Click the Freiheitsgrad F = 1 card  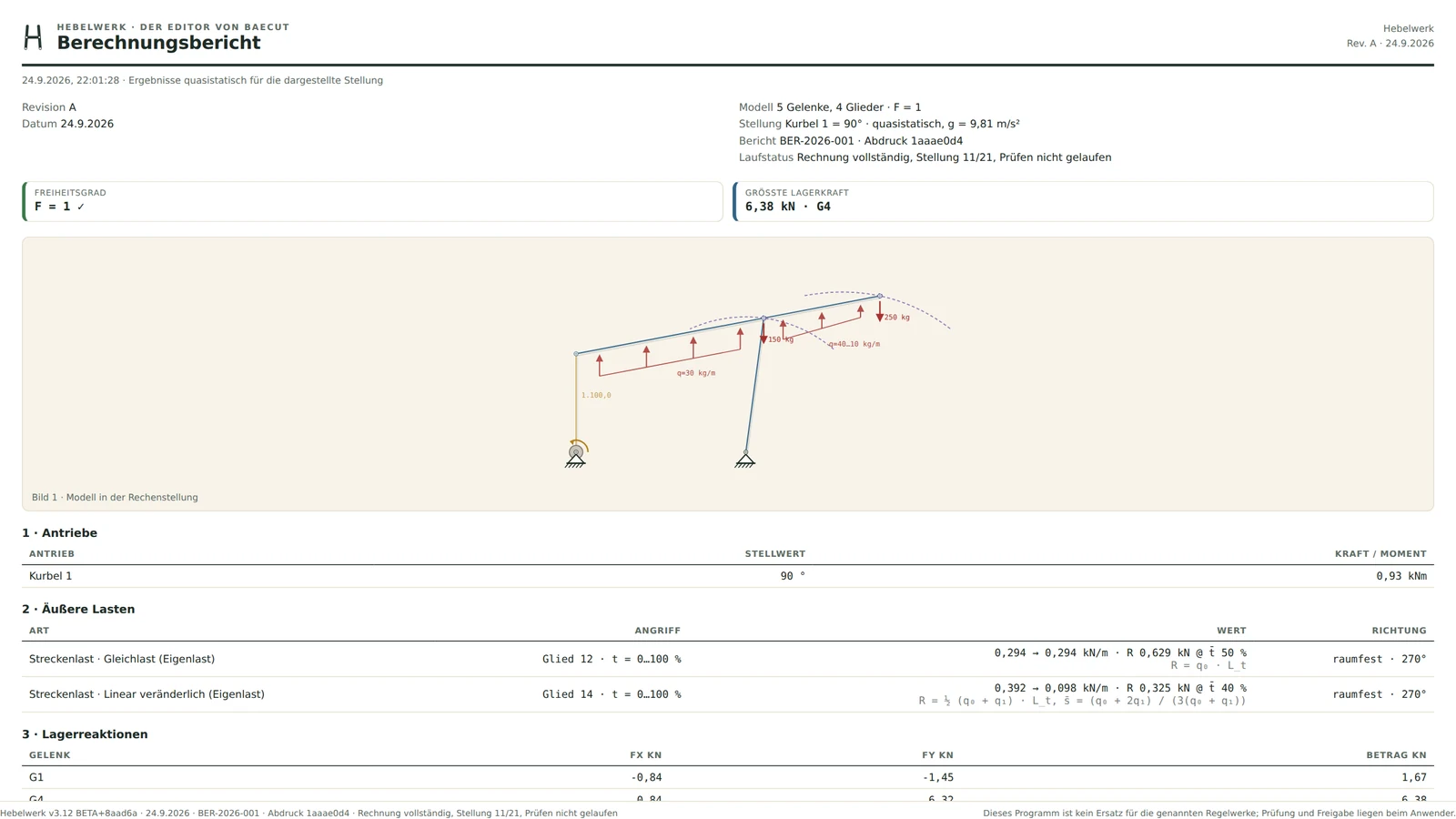(372, 201)
